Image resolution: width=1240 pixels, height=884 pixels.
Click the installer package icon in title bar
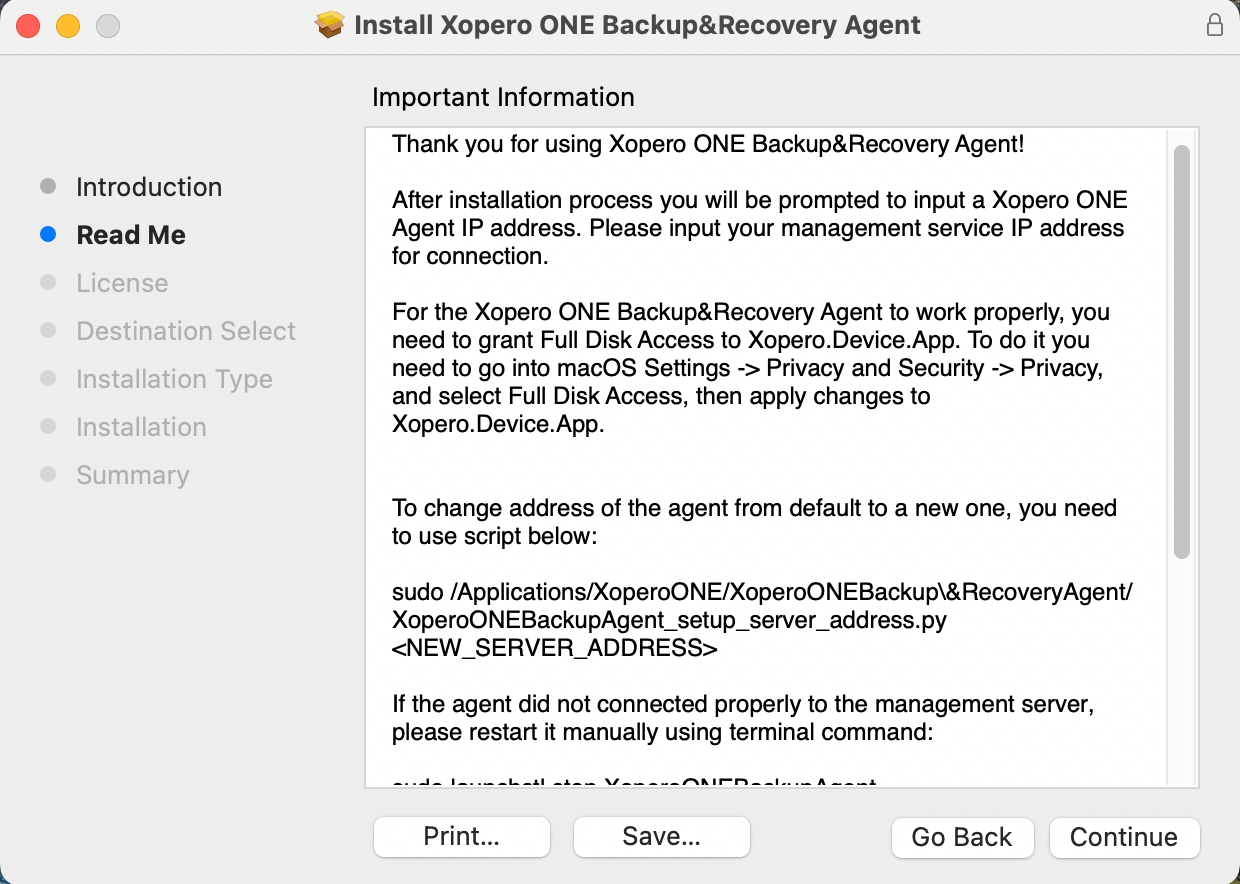[x=330, y=25]
